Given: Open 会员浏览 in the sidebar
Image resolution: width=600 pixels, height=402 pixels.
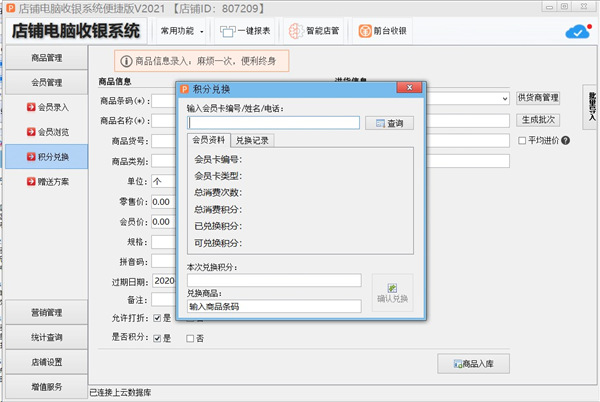Looking at the screenshot, I should (x=48, y=131).
